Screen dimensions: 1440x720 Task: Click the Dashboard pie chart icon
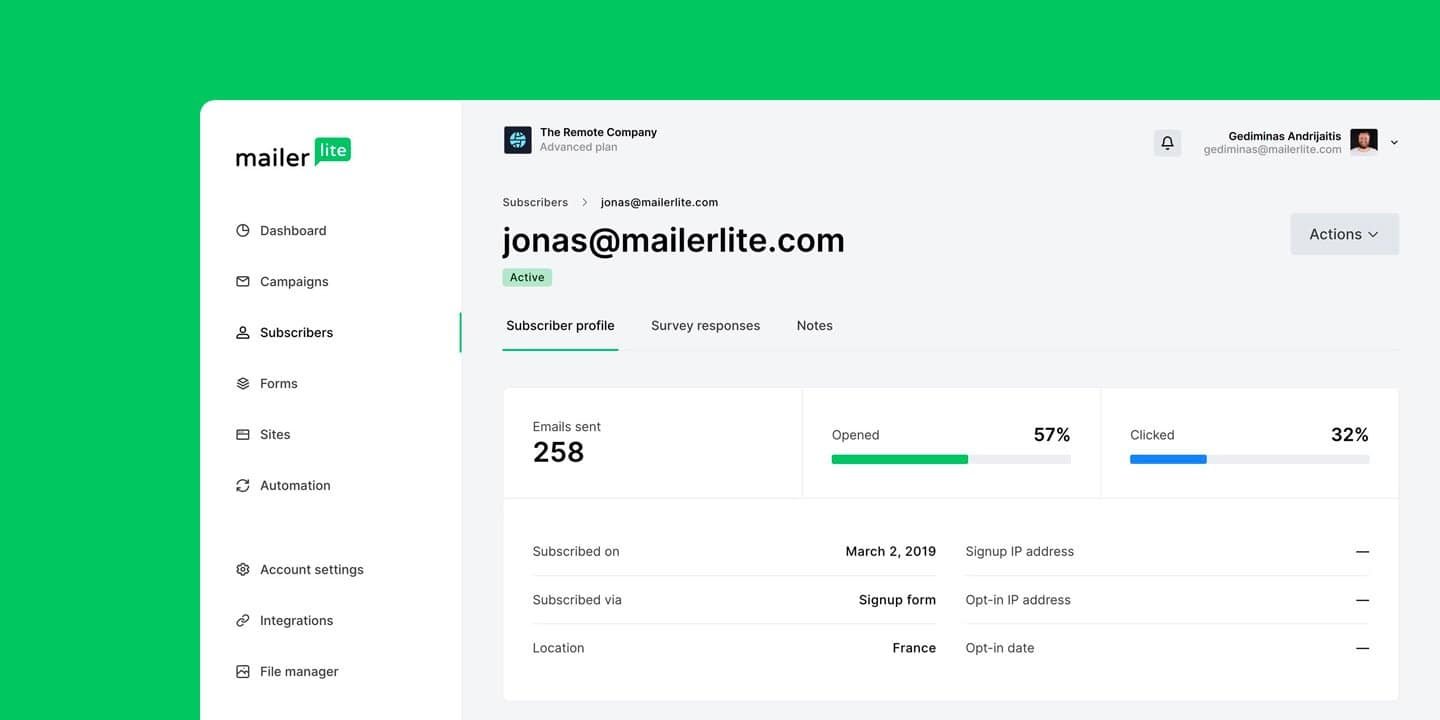(x=242, y=230)
